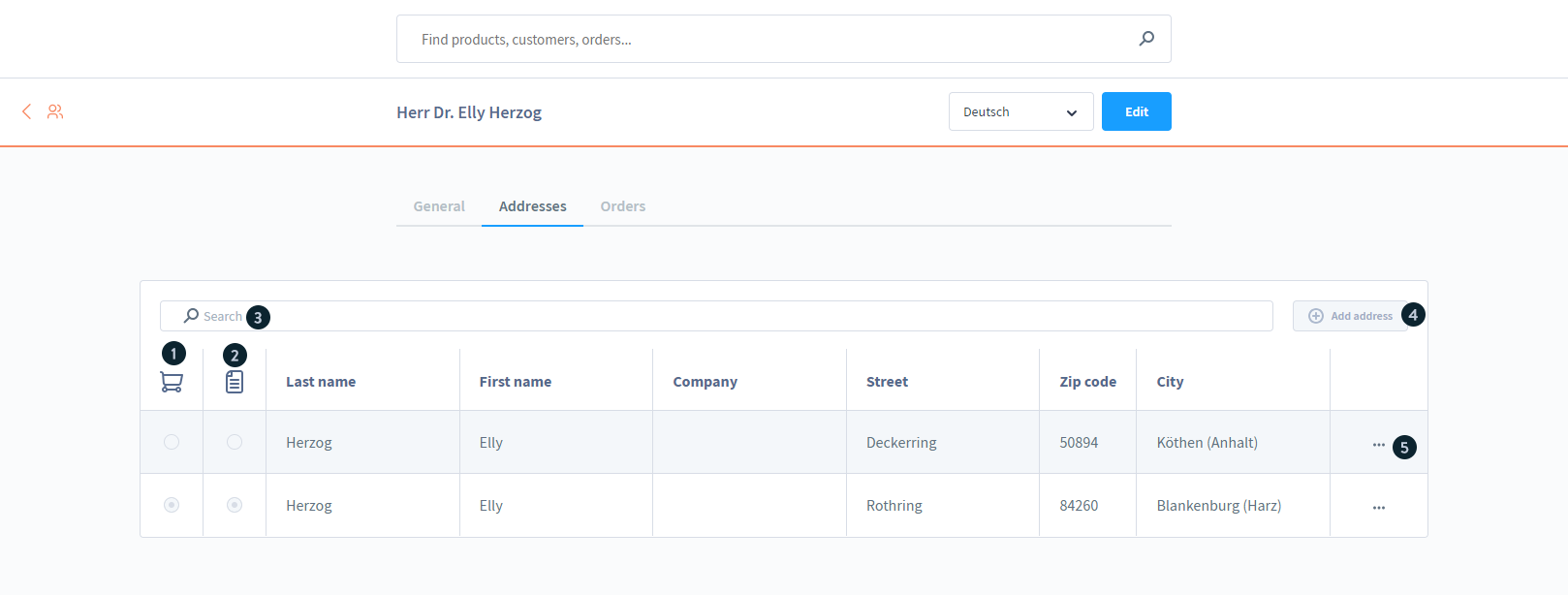Open the Addresses tab
1568x595 pixels.
pyautogui.click(x=532, y=206)
